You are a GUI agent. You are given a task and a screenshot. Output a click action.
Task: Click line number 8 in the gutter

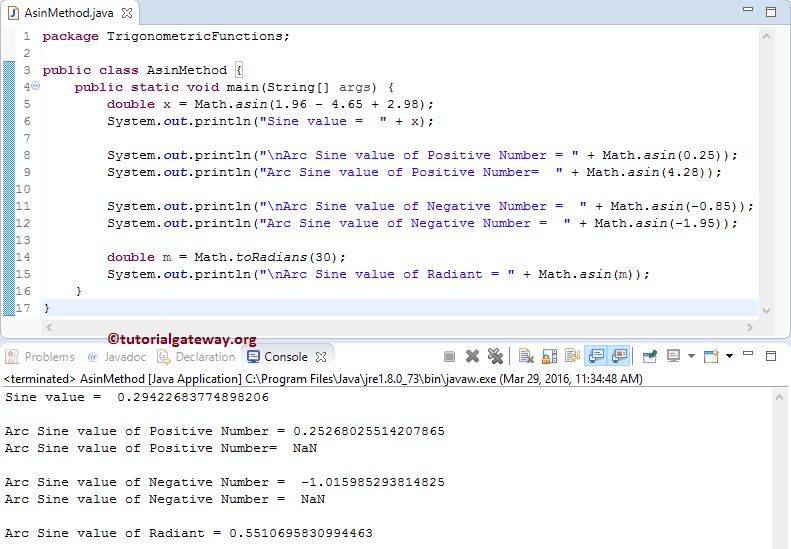click(x=27, y=155)
